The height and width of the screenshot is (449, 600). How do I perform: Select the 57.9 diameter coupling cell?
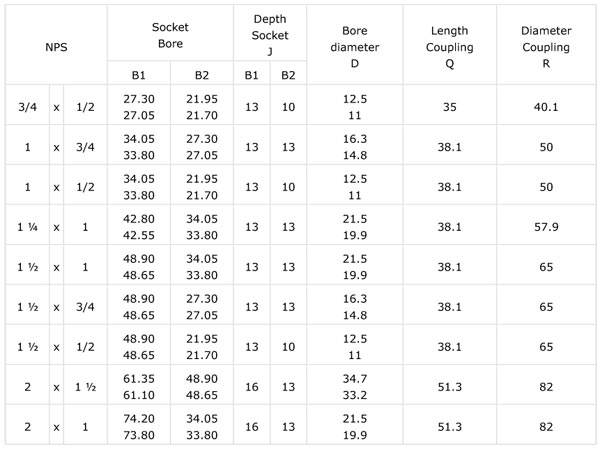coord(546,227)
